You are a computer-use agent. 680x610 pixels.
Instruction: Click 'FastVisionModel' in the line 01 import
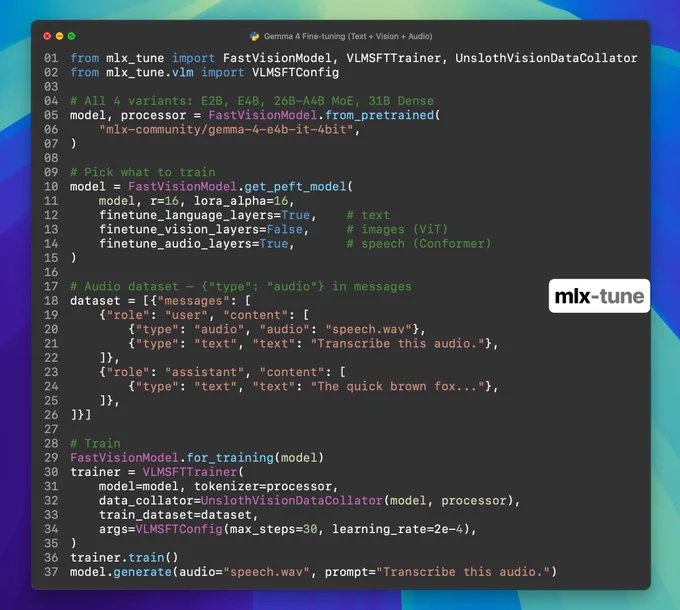tap(277, 58)
